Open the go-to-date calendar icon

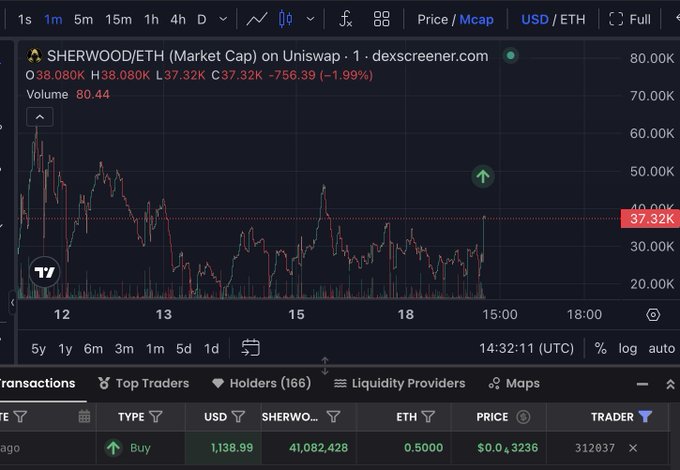pos(250,348)
